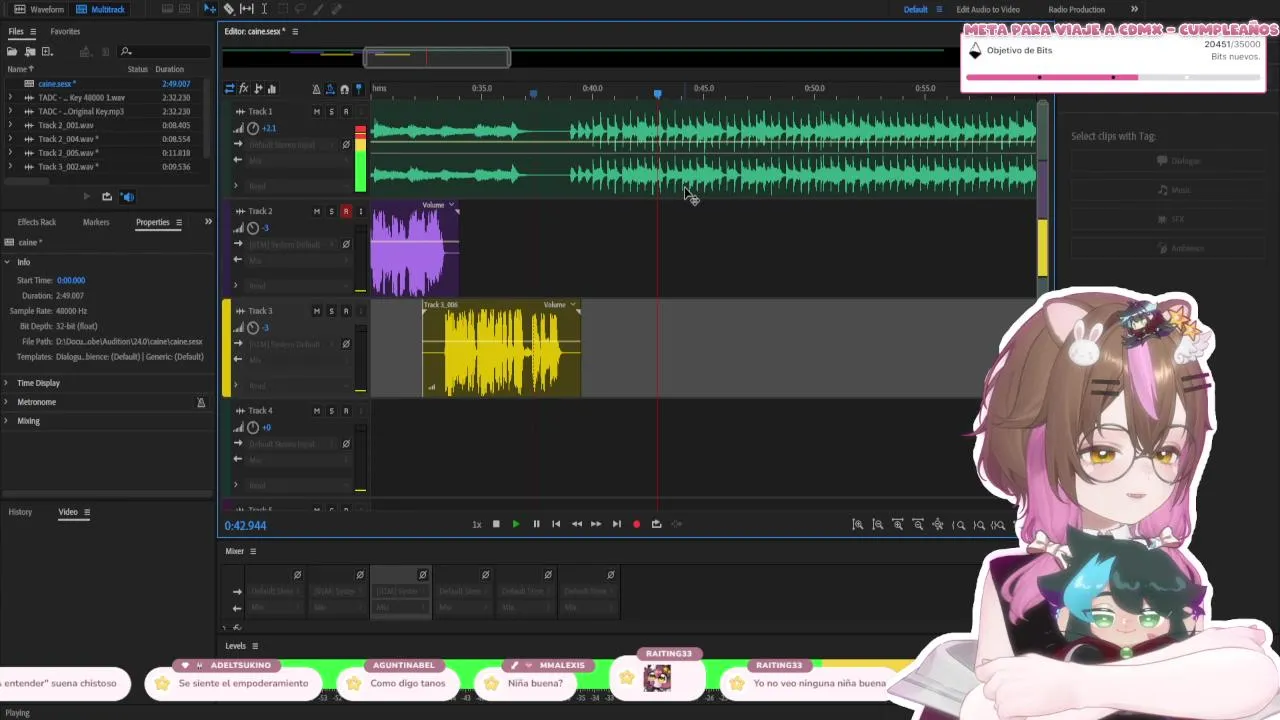Image resolution: width=1280 pixels, height=720 pixels.
Task: Toggle Auto-Play in Files panel
Action: click(x=127, y=197)
